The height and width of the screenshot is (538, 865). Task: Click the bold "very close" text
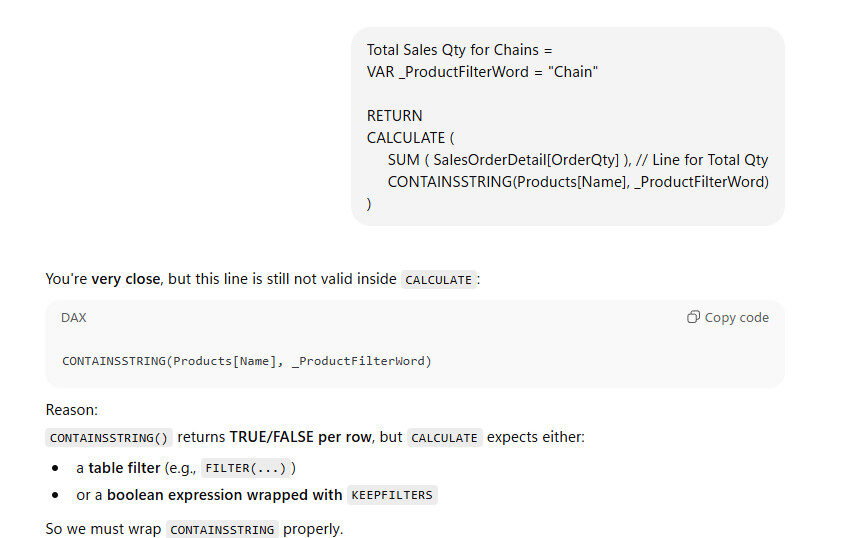click(126, 279)
